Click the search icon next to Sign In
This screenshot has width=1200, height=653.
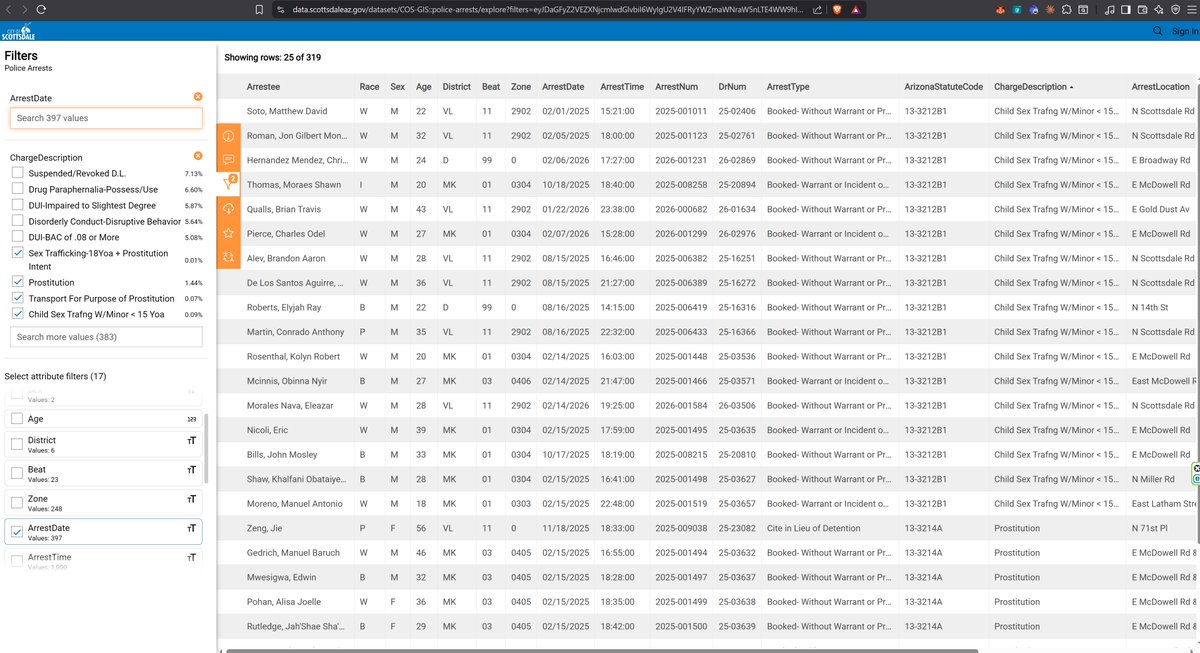pos(1157,31)
